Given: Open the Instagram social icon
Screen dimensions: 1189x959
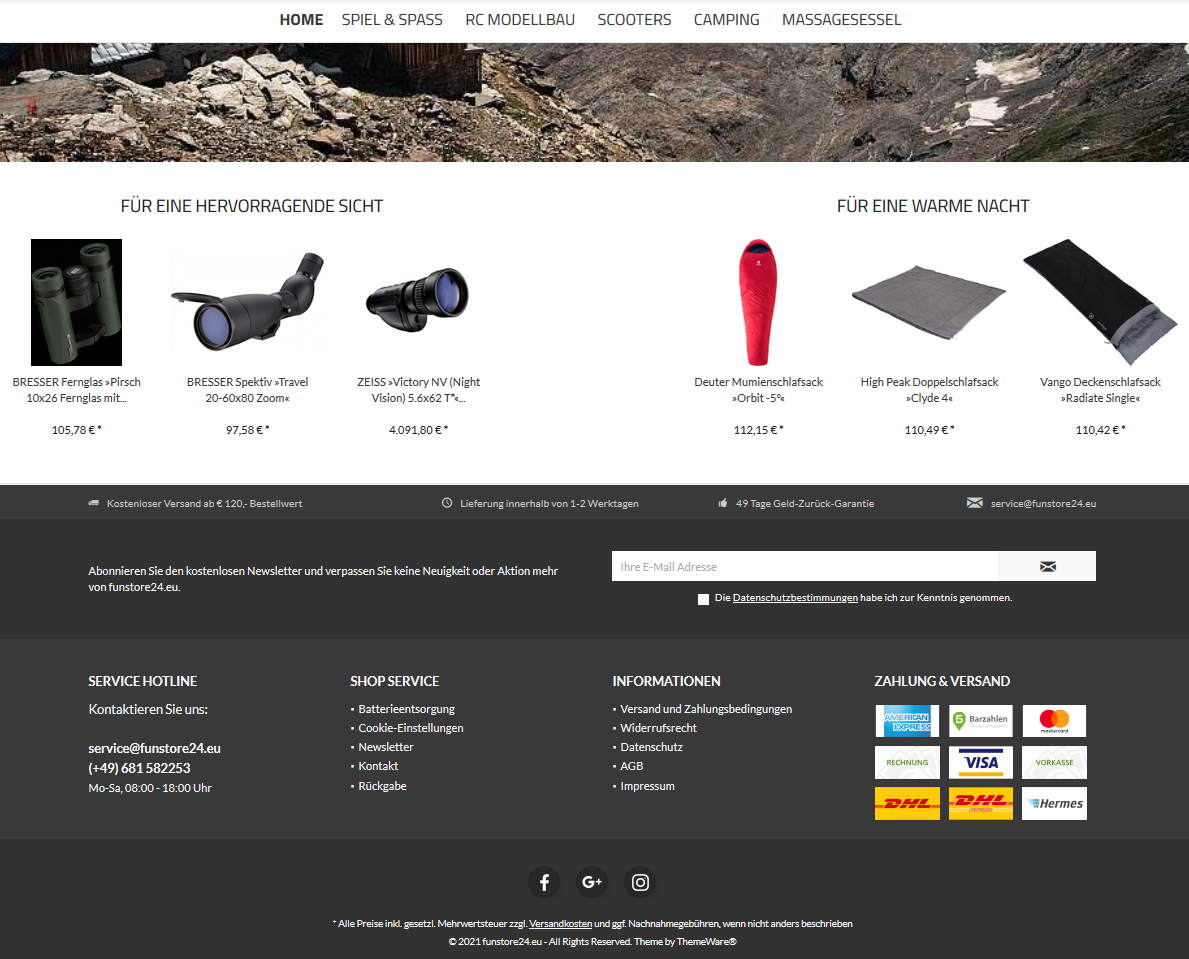Looking at the screenshot, I should coord(640,882).
